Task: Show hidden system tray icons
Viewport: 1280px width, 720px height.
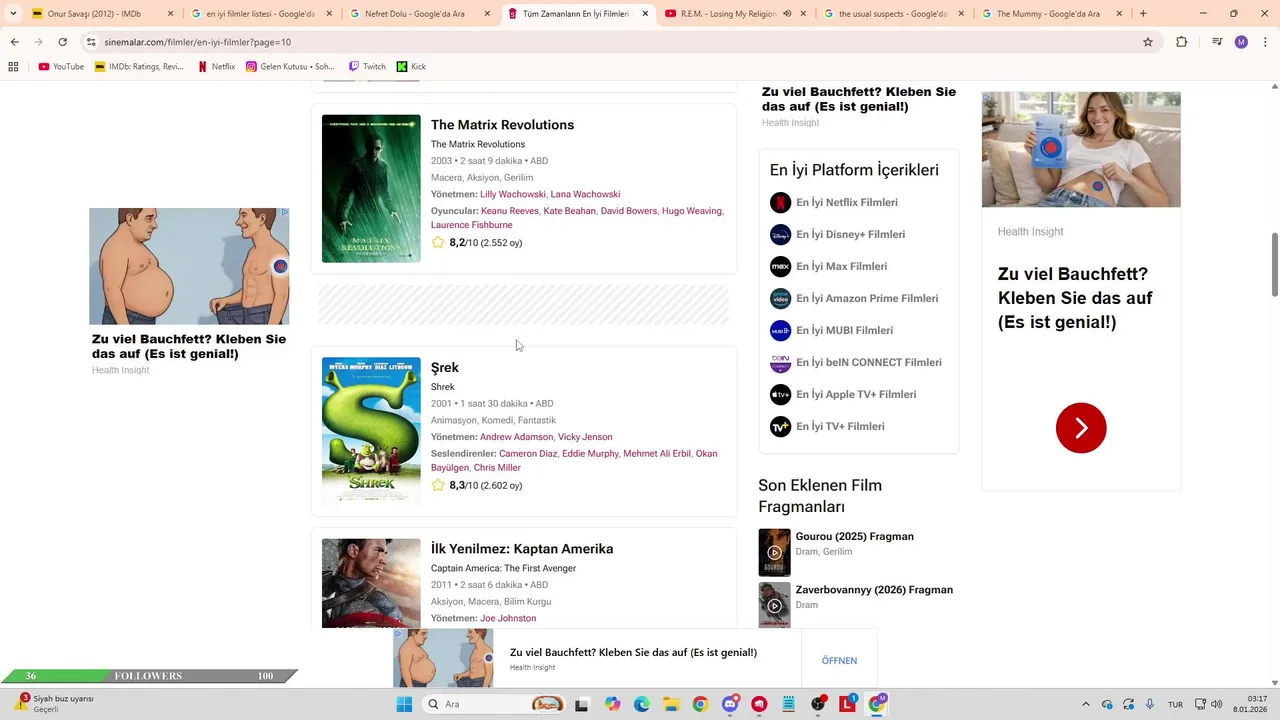Action: 1086,704
